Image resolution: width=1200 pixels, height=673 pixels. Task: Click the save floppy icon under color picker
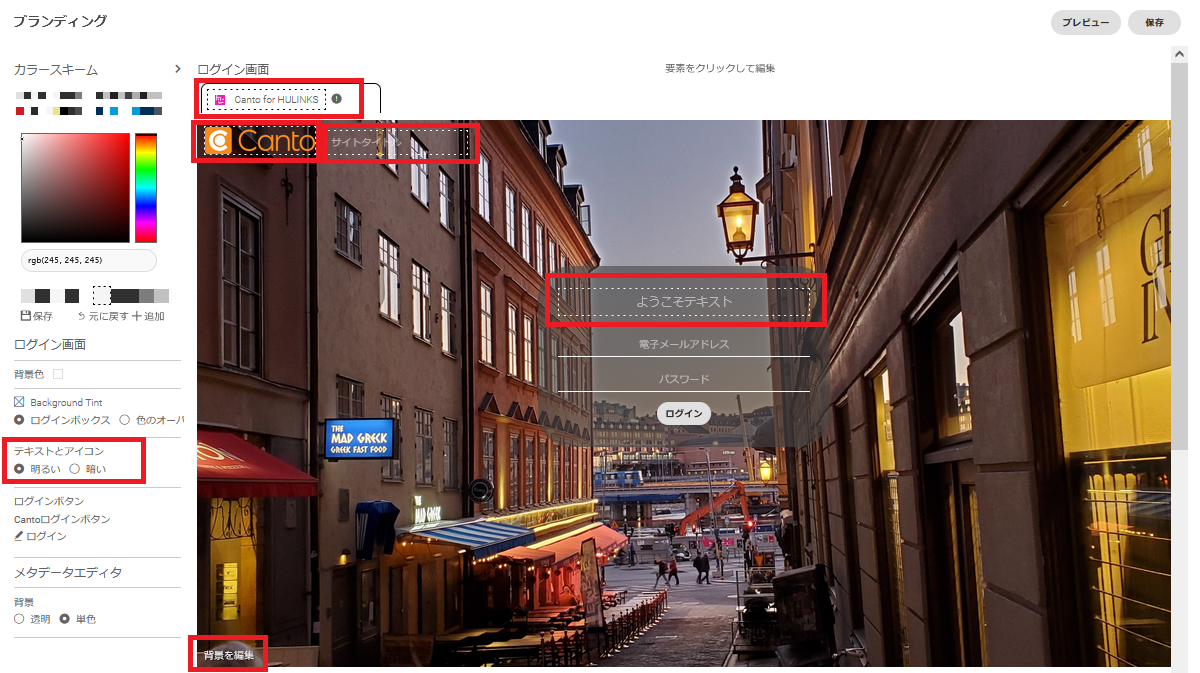tap(26, 316)
